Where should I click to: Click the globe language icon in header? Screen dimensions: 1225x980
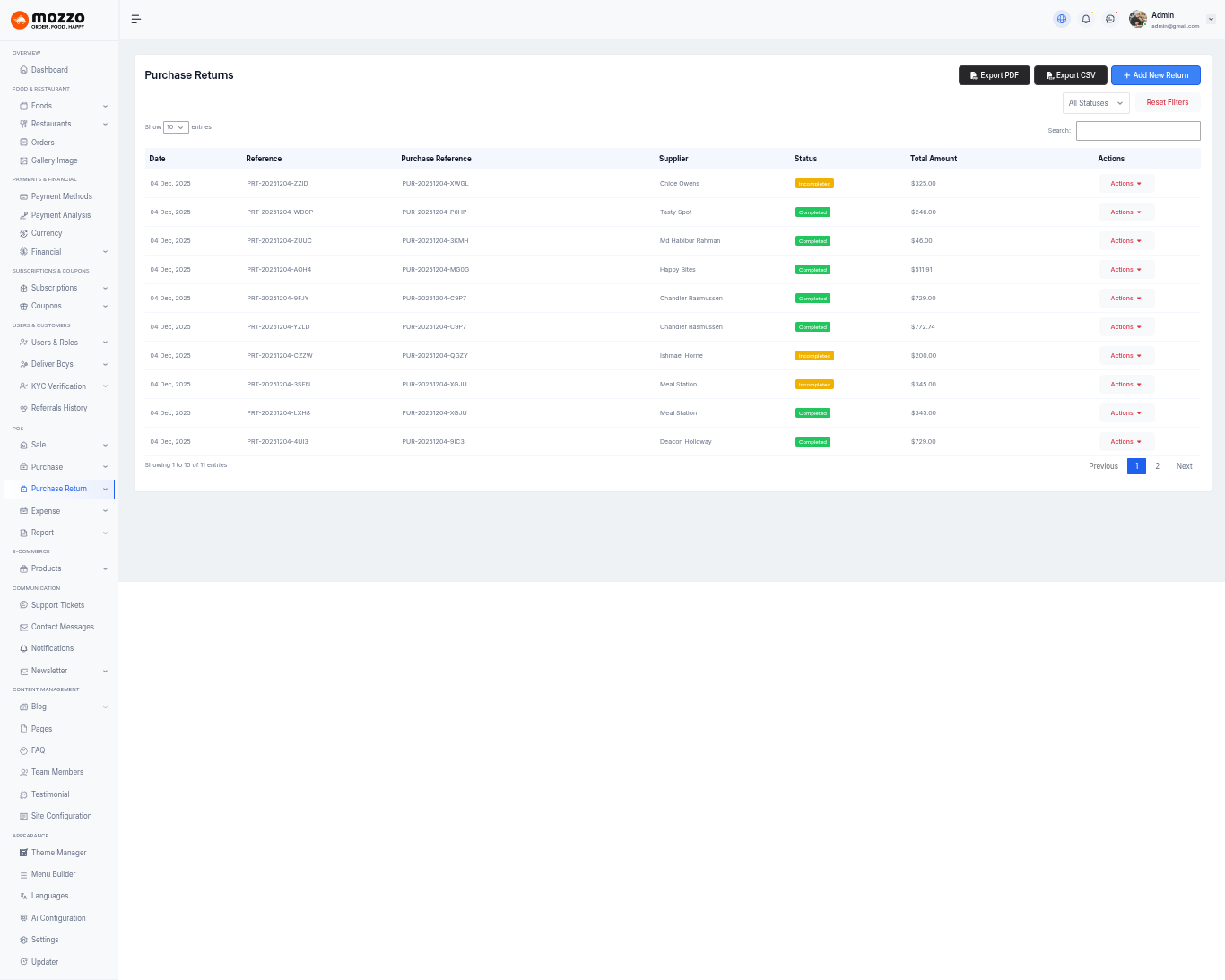(x=1062, y=19)
